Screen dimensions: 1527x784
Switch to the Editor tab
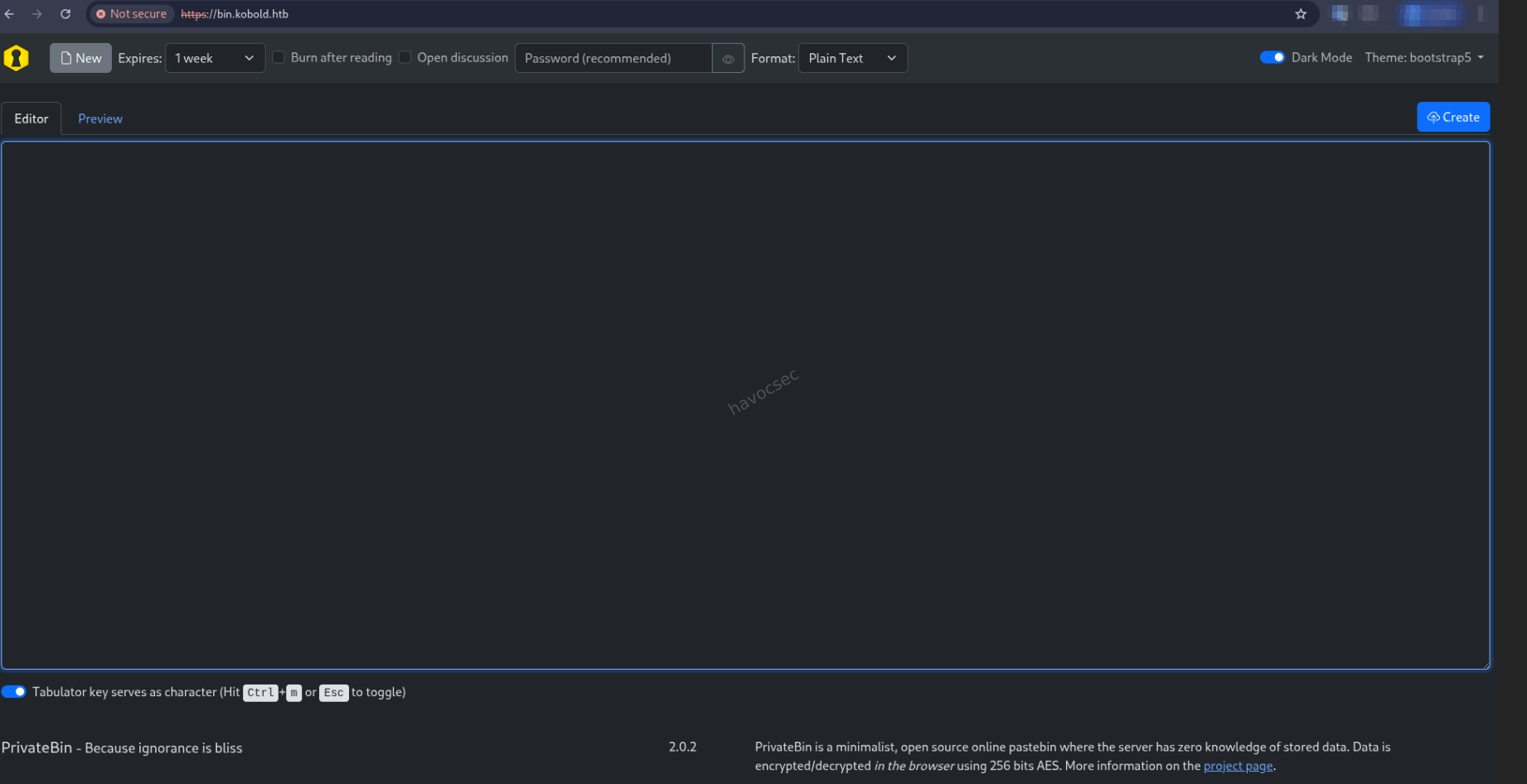(x=32, y=119)
